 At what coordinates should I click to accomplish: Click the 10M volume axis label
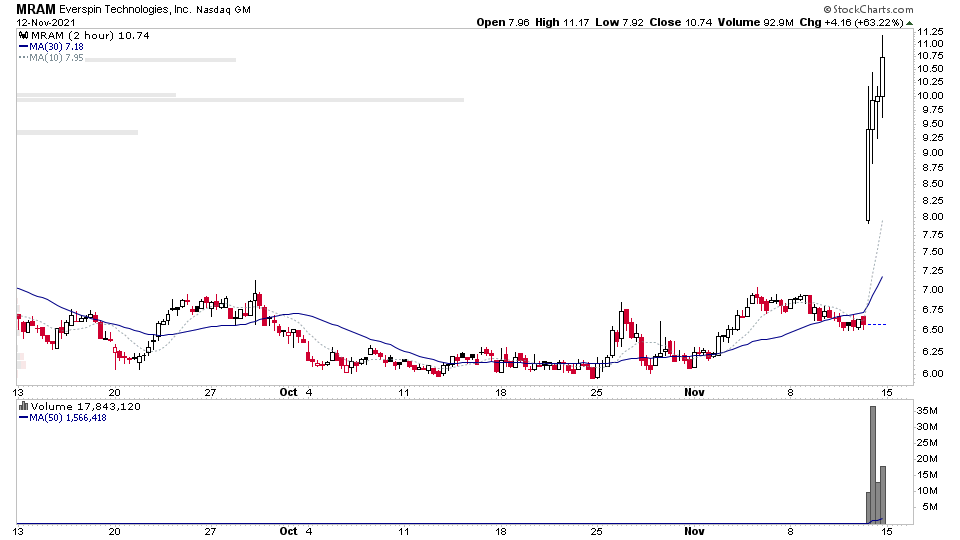[x=927, y=490]
